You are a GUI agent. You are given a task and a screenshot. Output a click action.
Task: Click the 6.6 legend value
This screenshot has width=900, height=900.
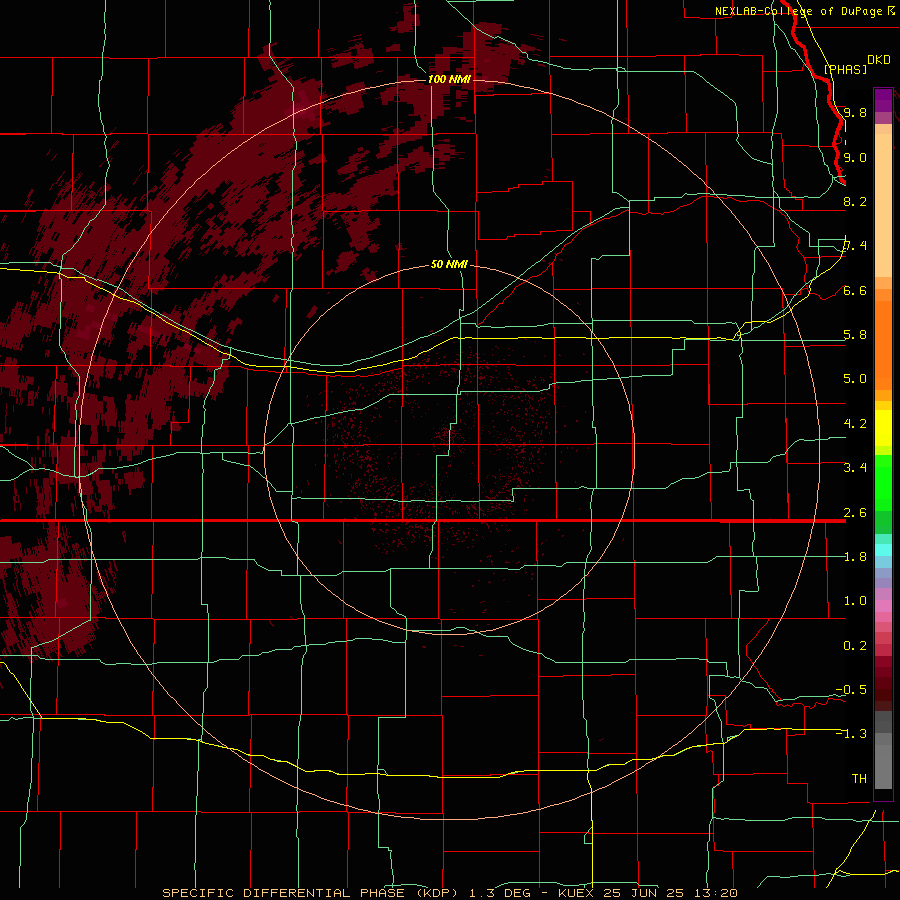click(x=855, y=290)
